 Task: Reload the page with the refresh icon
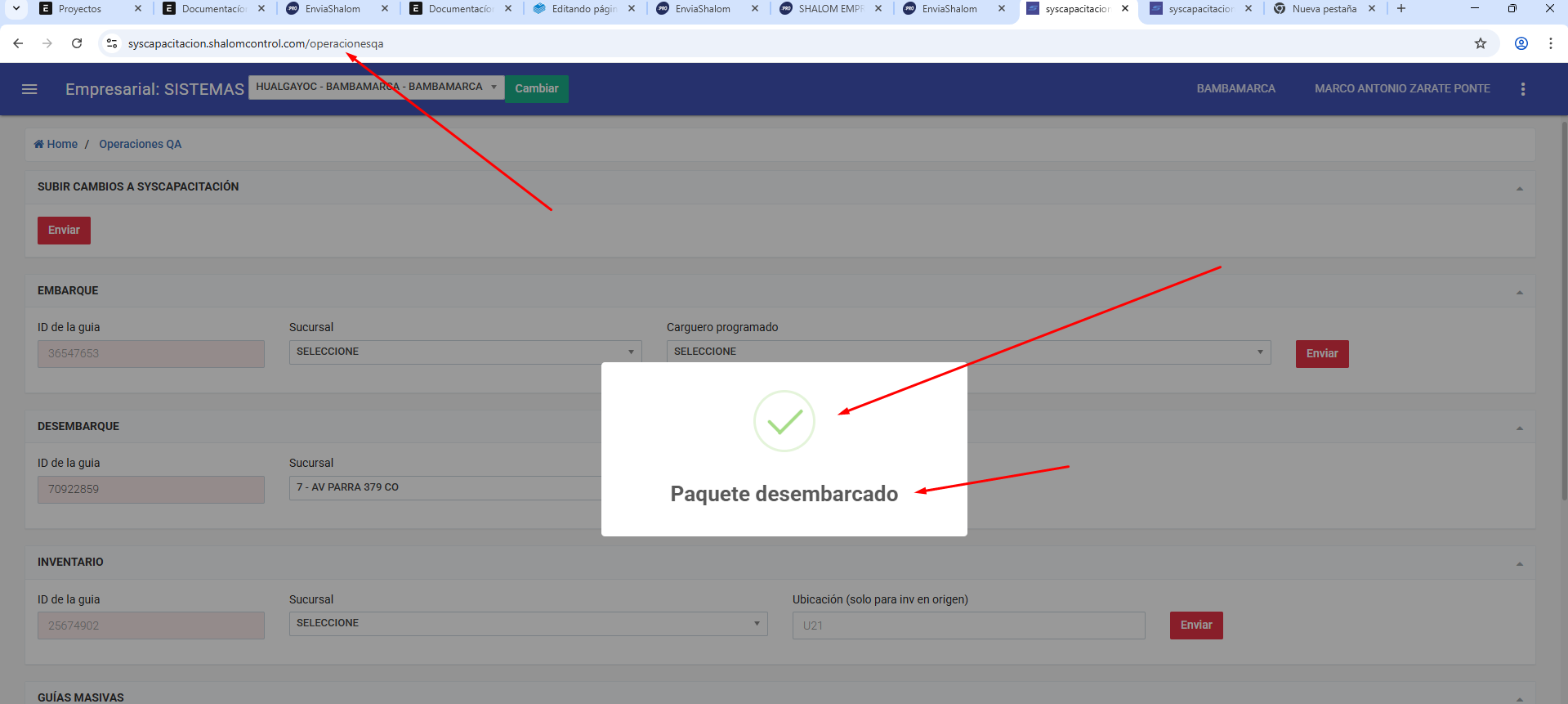[77, 43]
